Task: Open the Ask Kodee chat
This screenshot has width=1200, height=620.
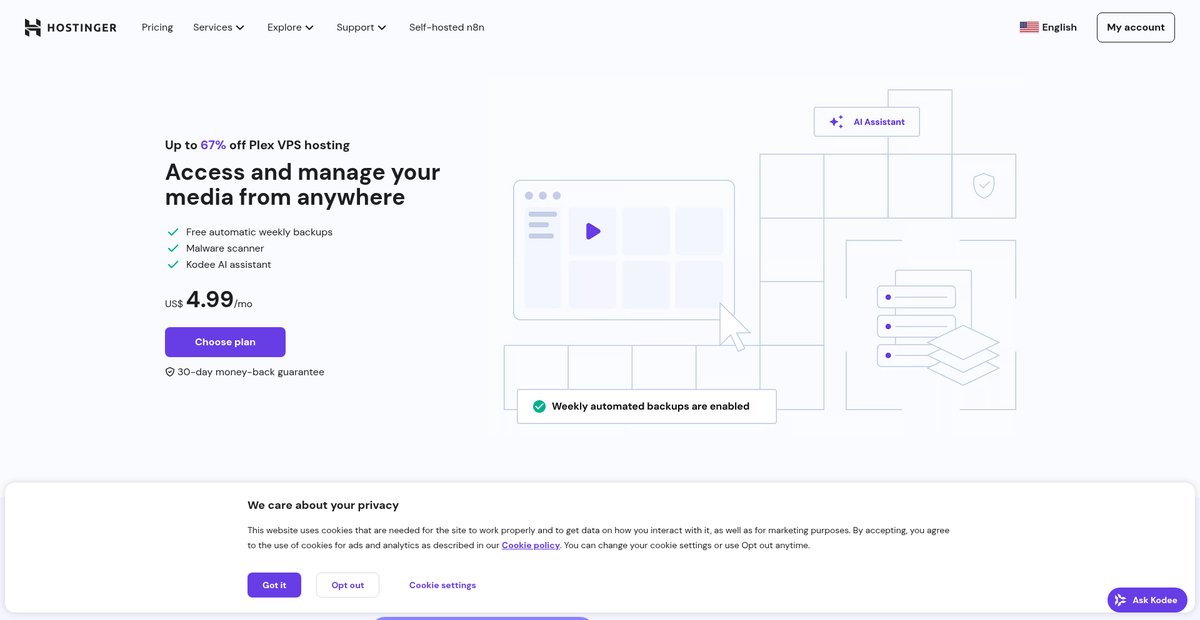Action: [x=1147, y=600]
